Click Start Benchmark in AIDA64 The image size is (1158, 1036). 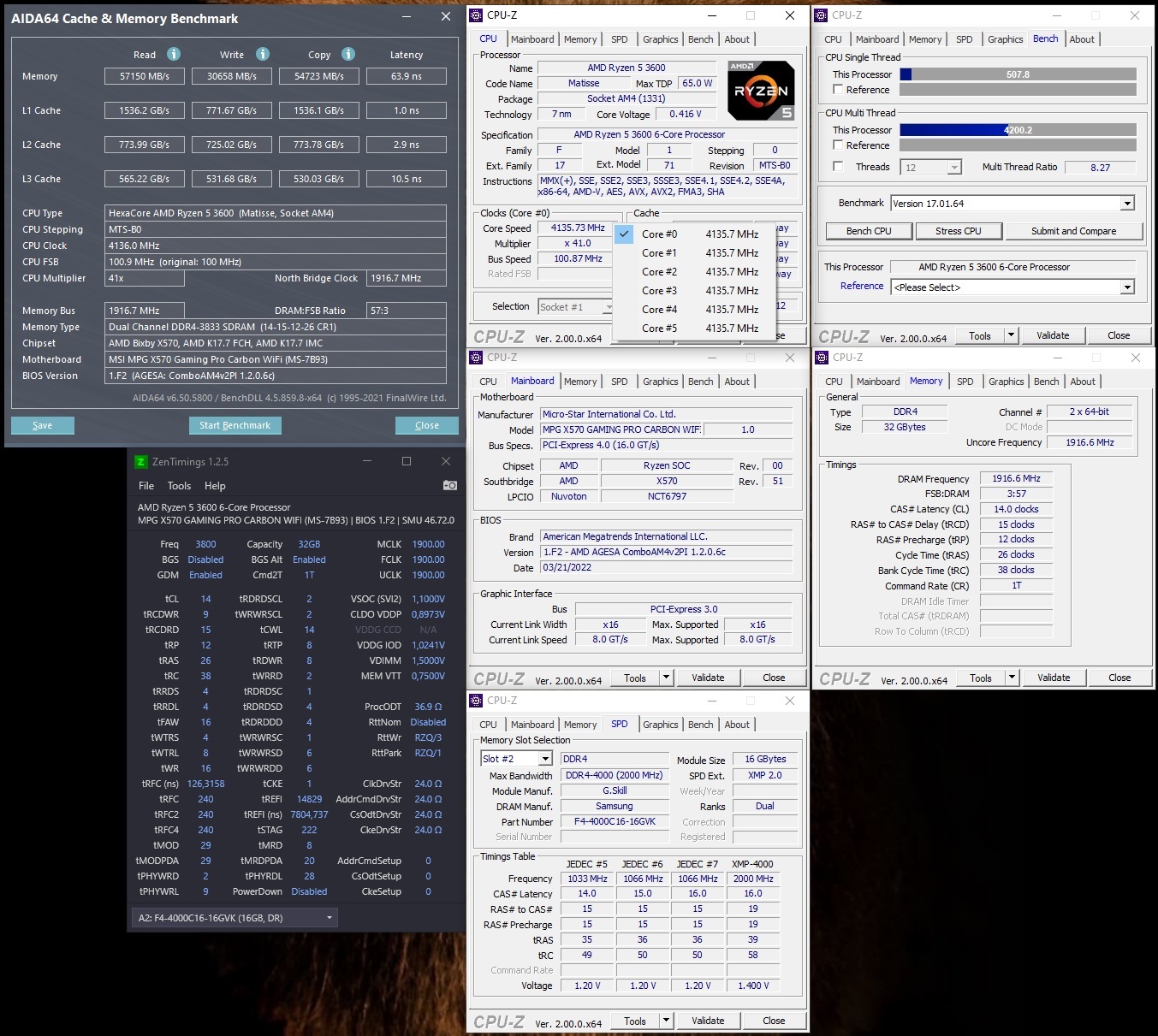click(x=235, y=425)
